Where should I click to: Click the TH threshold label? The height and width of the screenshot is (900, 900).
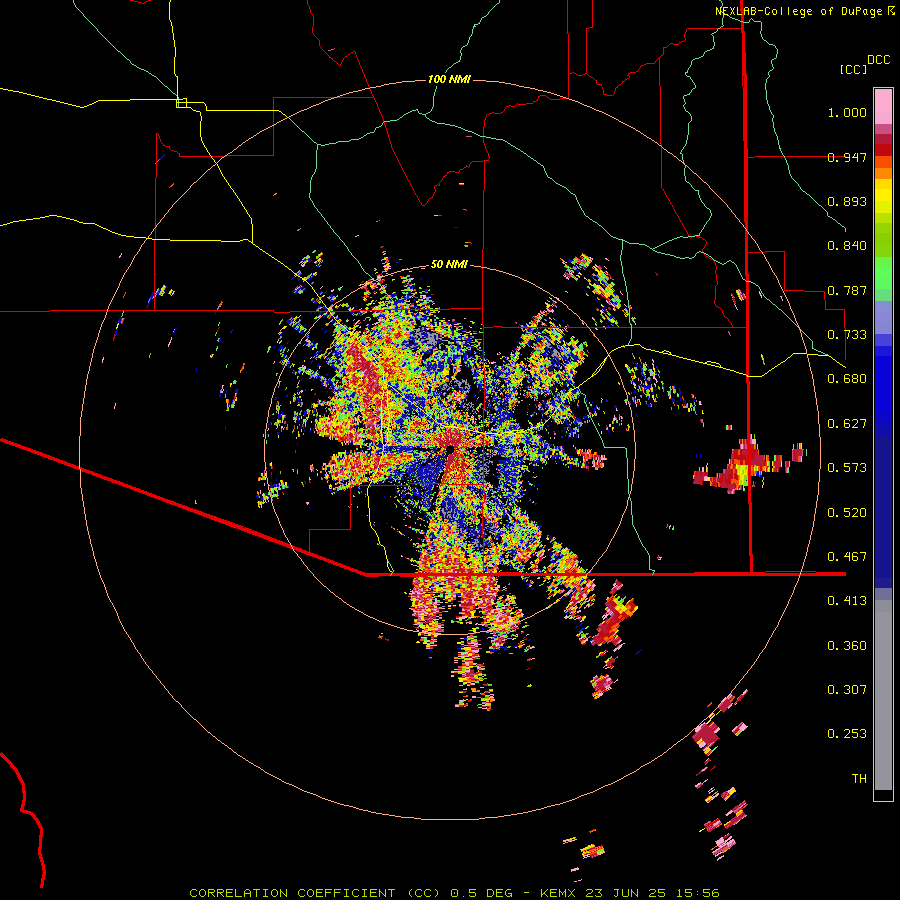coord(859,778)
